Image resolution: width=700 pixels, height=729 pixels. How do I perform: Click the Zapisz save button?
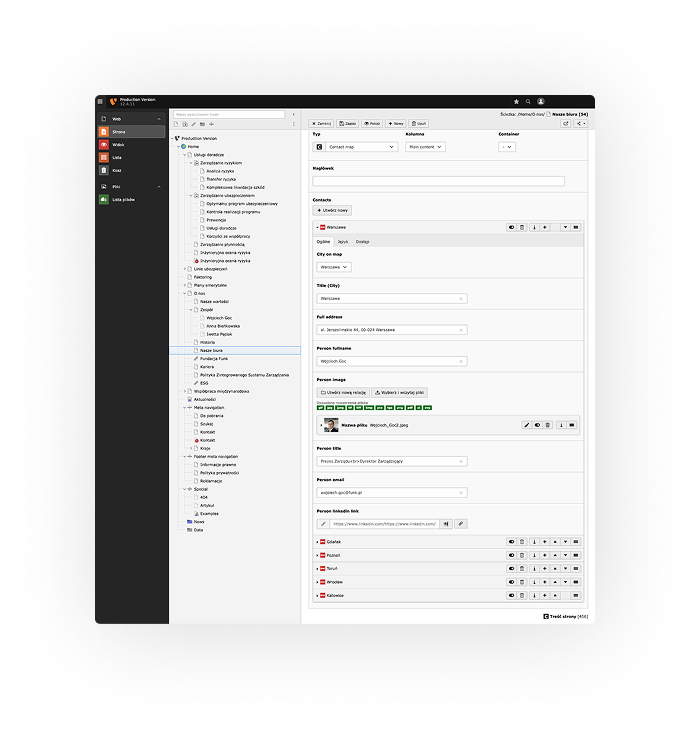pos(348,123)
